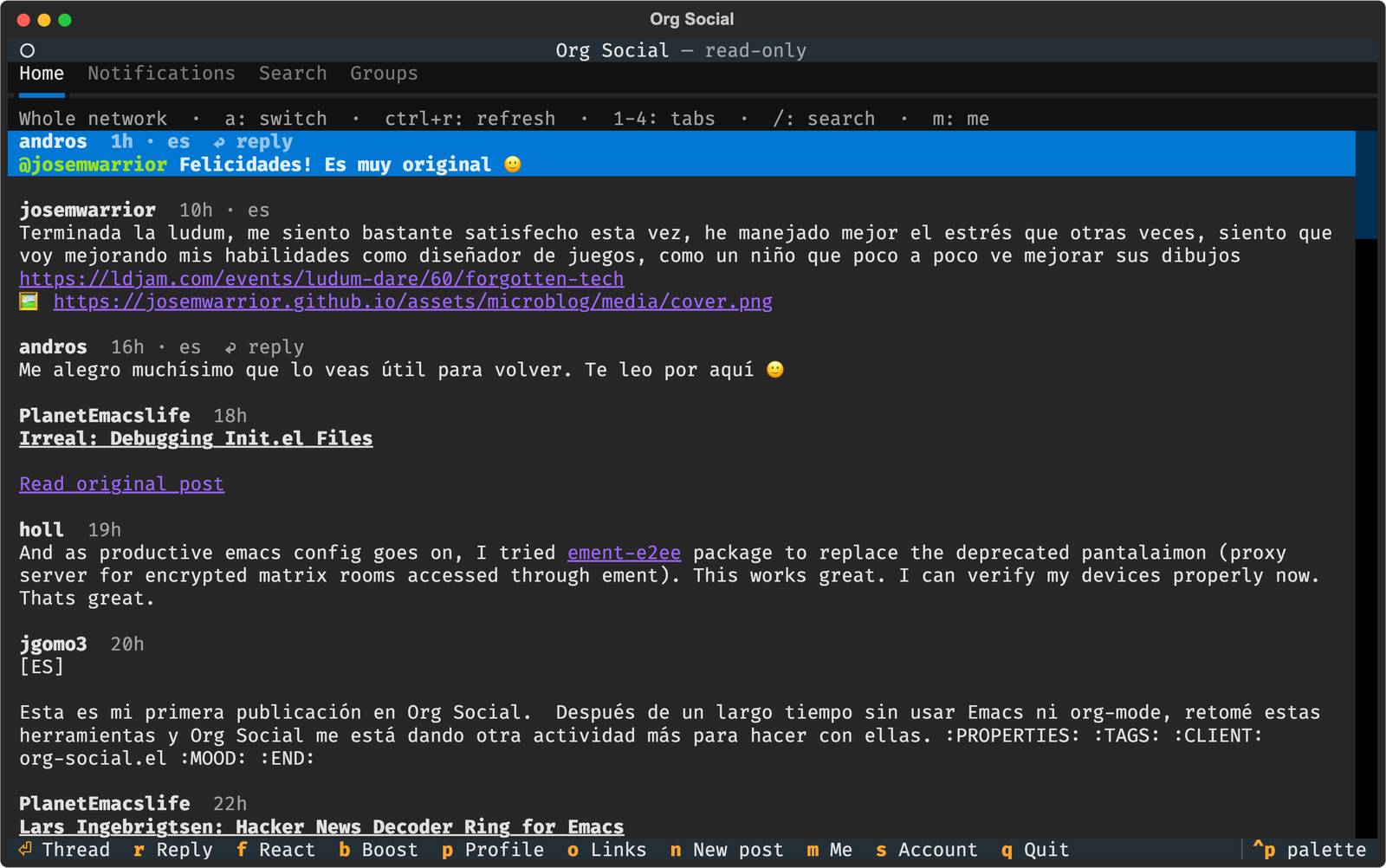The height and width of the screenshot is (868, 1386).
Task: Click 'ctrl+r: refresh' hint
Action: tap(470, 119)
